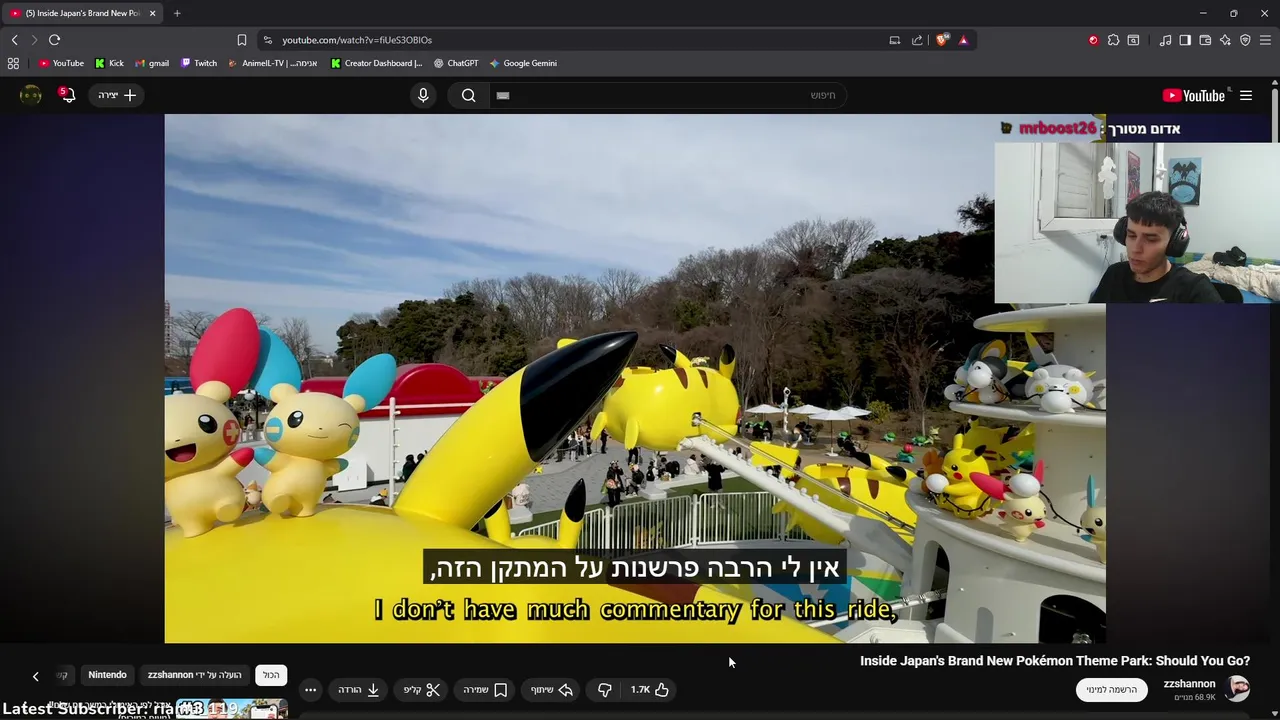Click the YouTube search magnifier button
The height and width of the screenshot is (720, 1280).
pos(468,95)
